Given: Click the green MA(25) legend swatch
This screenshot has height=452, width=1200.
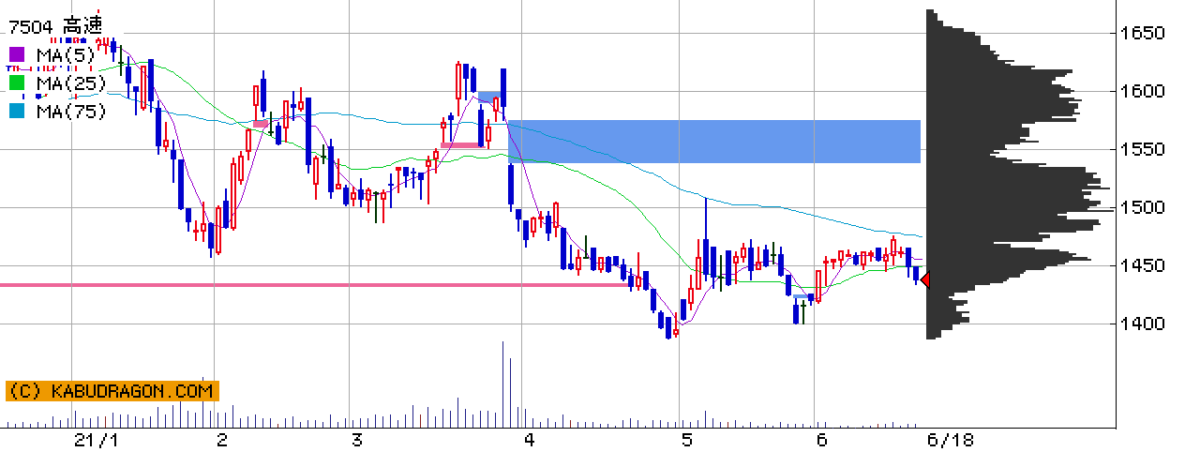Looking at the screenshot, I should 17,82.
